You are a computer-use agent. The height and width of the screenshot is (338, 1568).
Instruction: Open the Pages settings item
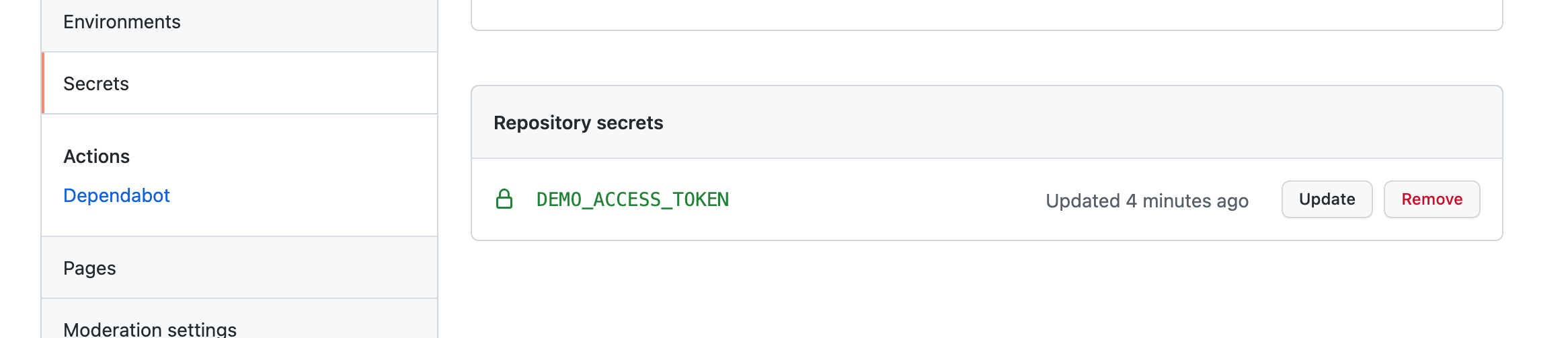point(239,268)
